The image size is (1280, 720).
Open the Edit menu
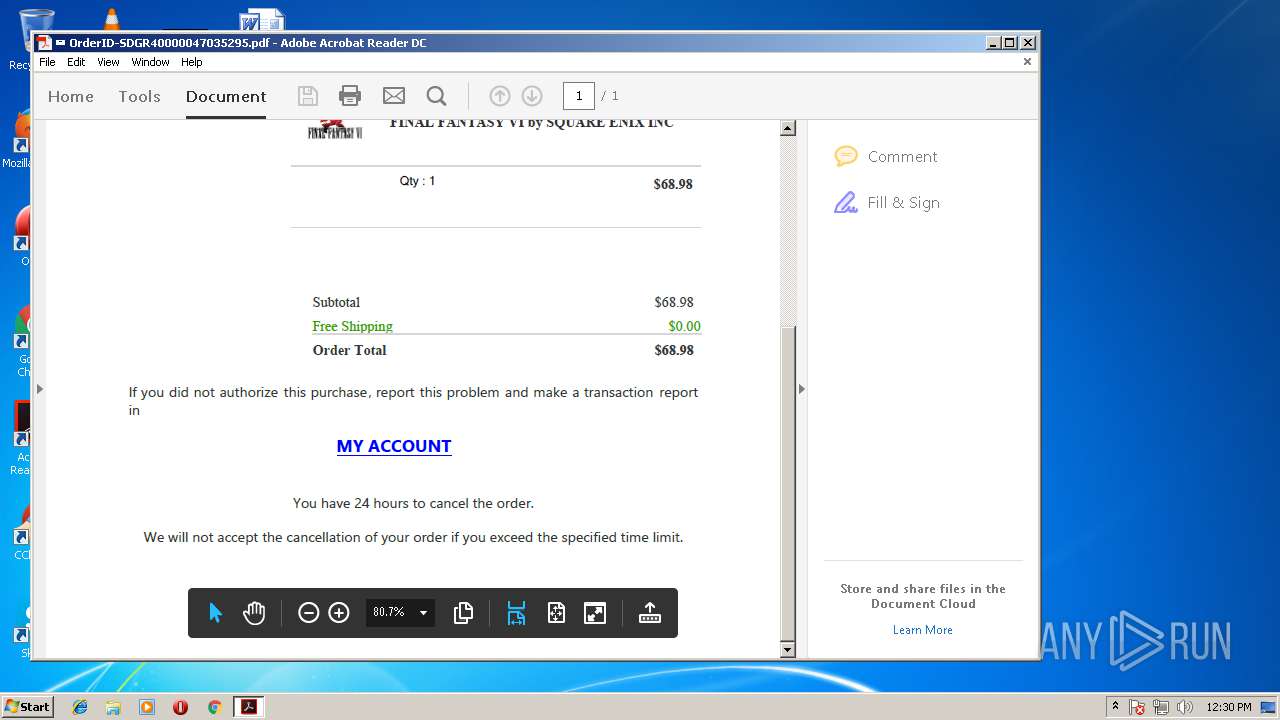click(76, 62)
